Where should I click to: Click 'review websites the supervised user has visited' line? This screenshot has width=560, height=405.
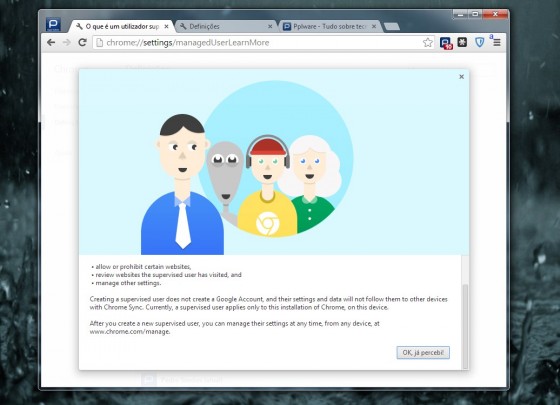pos(168,275)
